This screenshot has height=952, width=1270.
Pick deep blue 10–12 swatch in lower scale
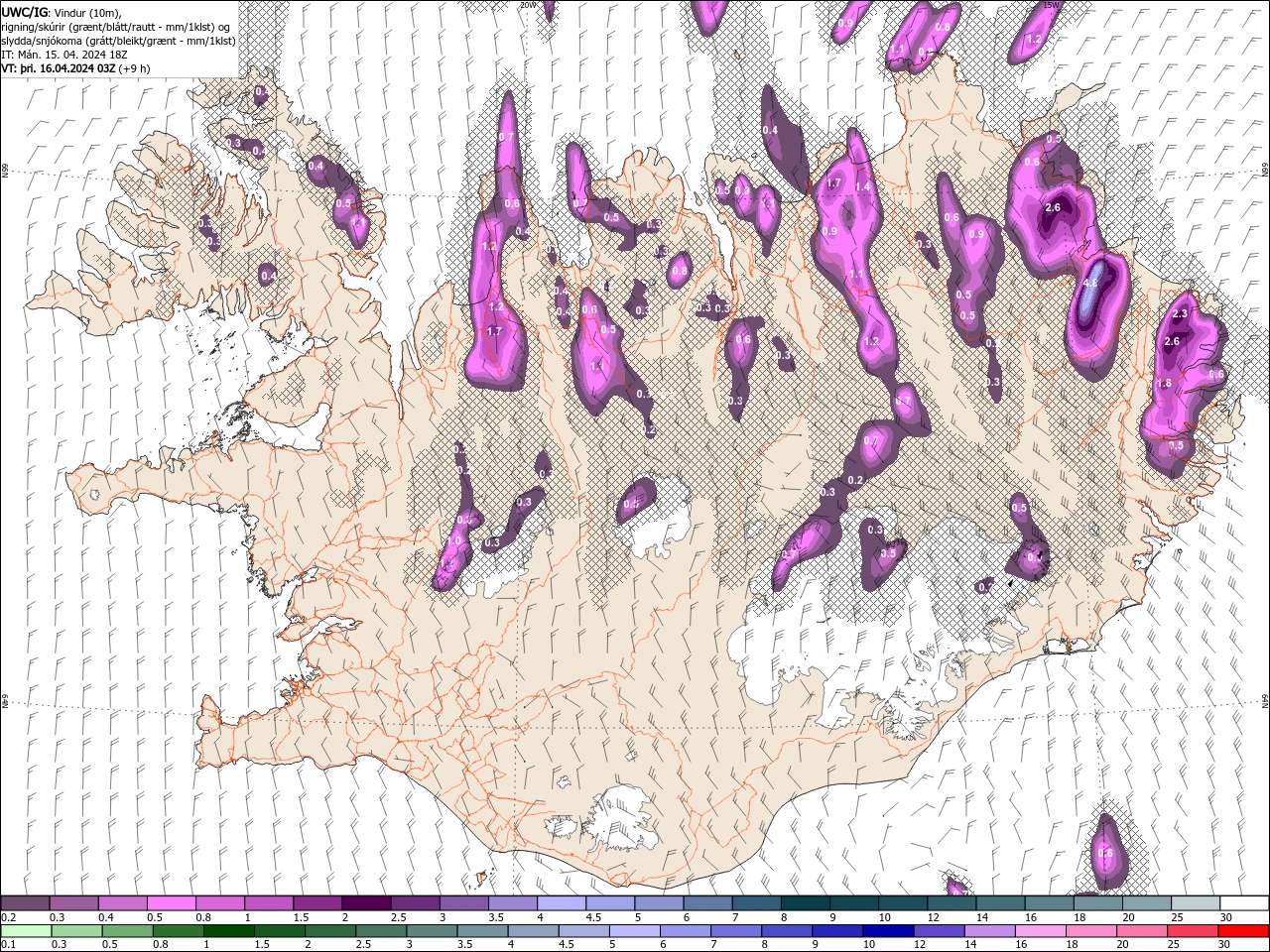click(889, 931)
